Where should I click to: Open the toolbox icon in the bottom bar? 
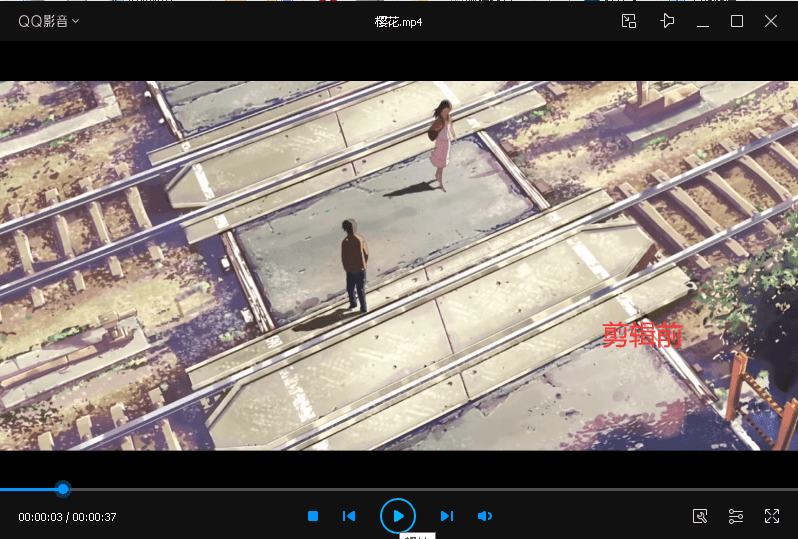700,516
